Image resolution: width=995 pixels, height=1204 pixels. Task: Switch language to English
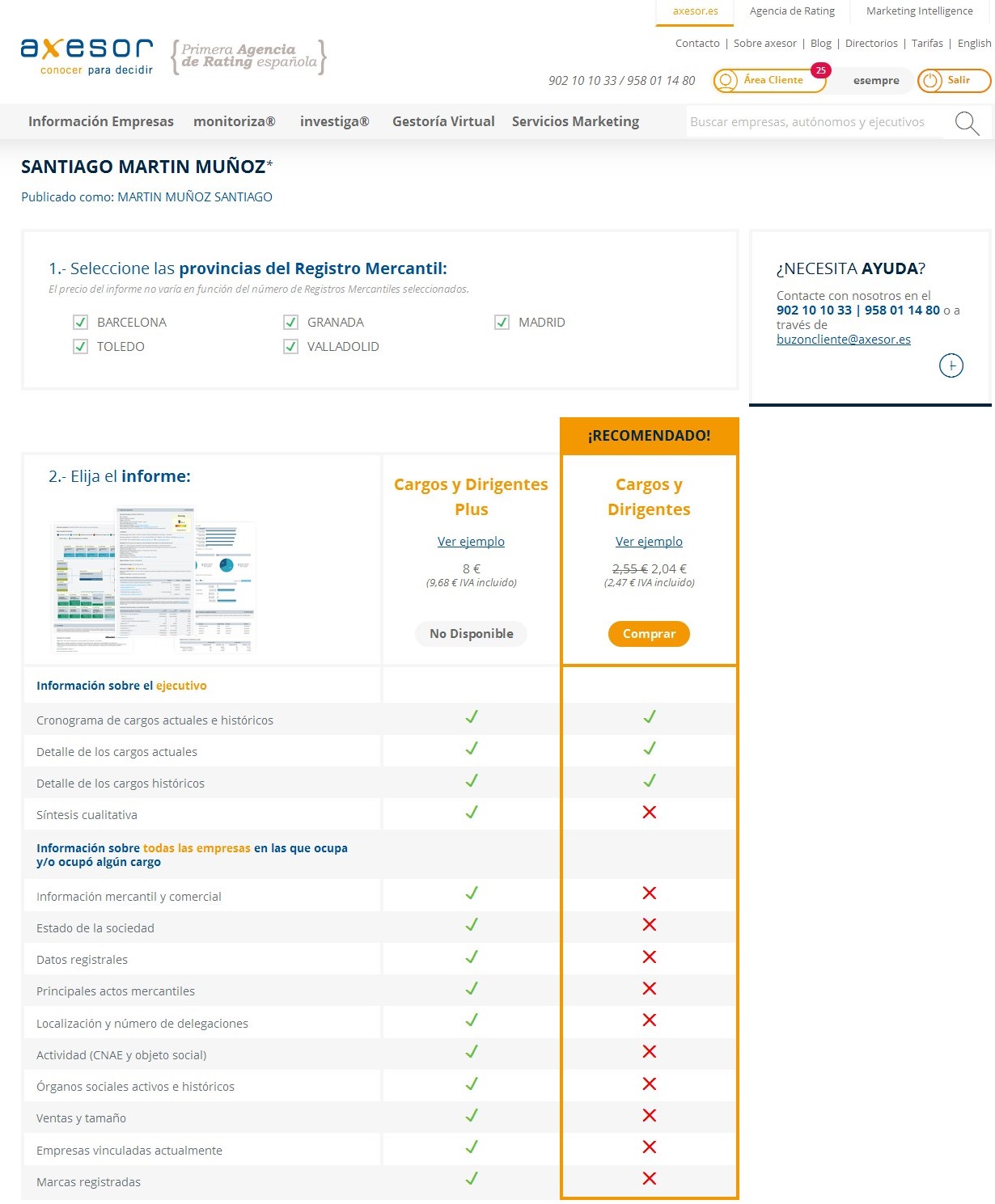pos(974,44)
